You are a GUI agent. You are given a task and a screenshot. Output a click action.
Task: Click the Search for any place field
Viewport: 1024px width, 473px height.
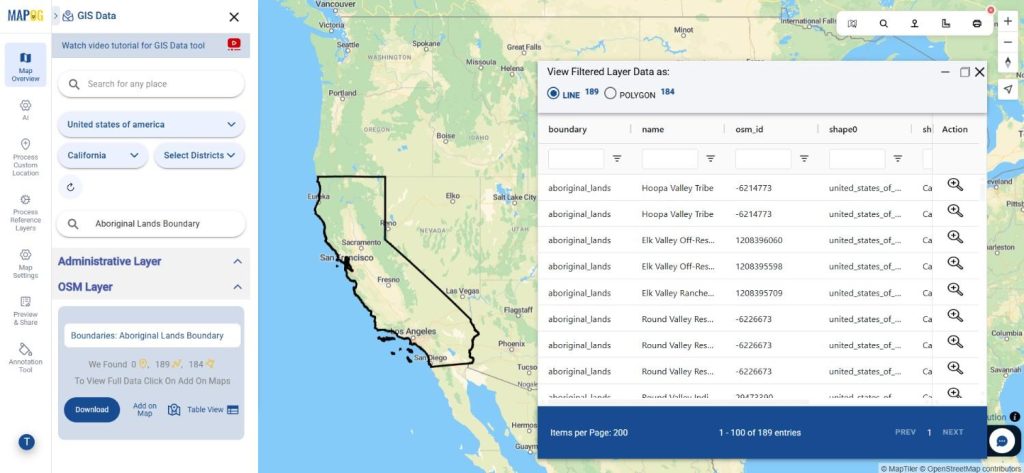pos(151,84)
